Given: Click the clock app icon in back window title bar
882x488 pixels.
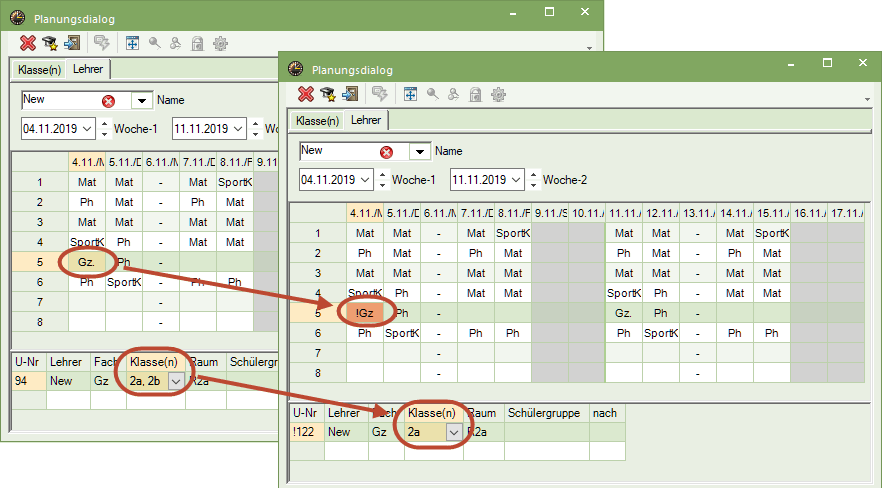Looking at the screenshot, I should tap(17, 17).
